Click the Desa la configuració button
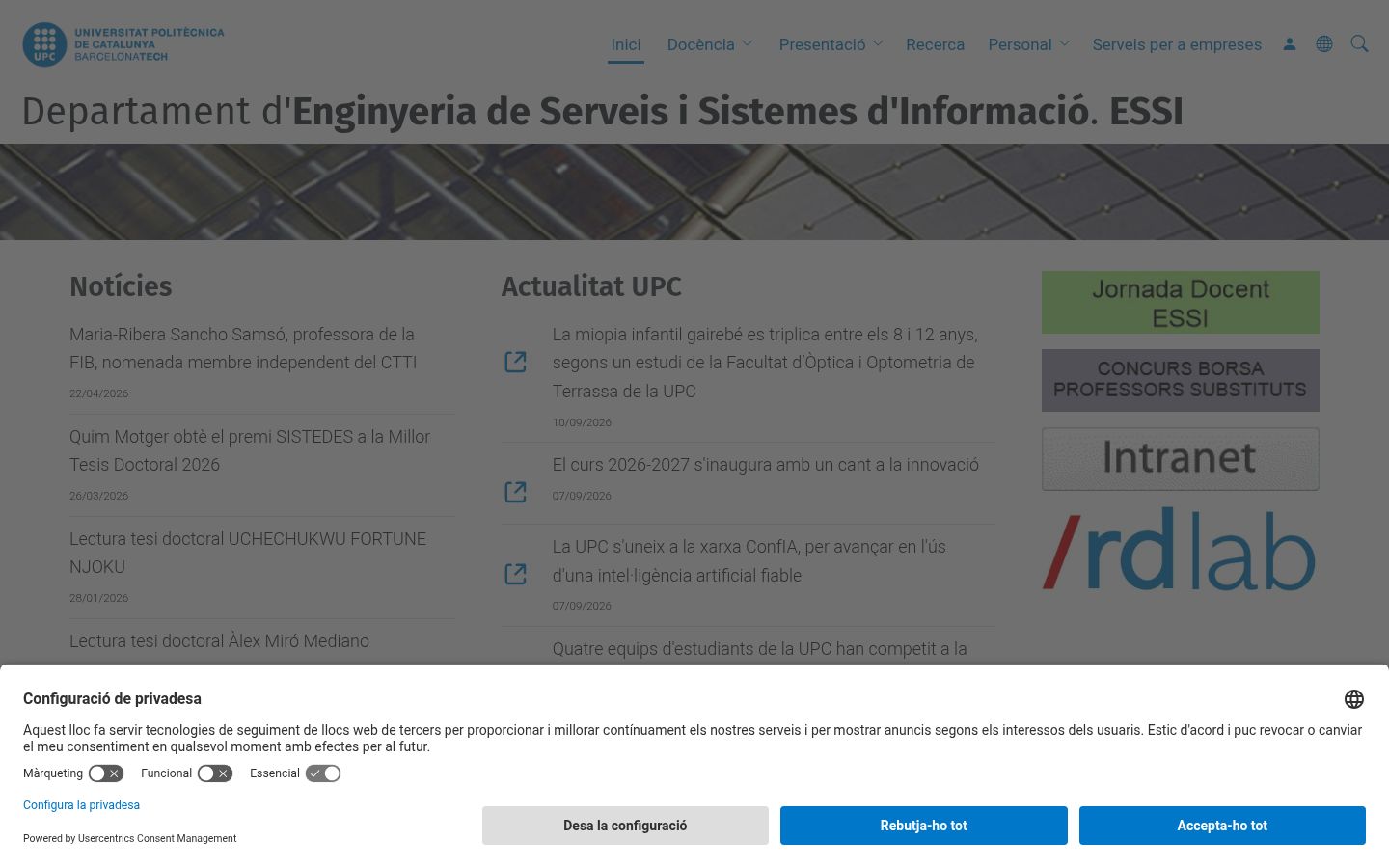 625,826
